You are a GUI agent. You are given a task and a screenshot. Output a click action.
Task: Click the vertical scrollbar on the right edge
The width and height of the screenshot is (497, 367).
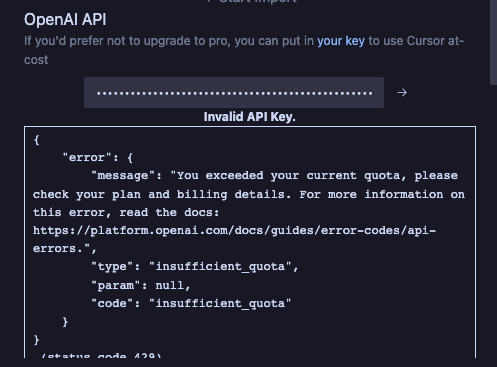click(x=493, y=42)
